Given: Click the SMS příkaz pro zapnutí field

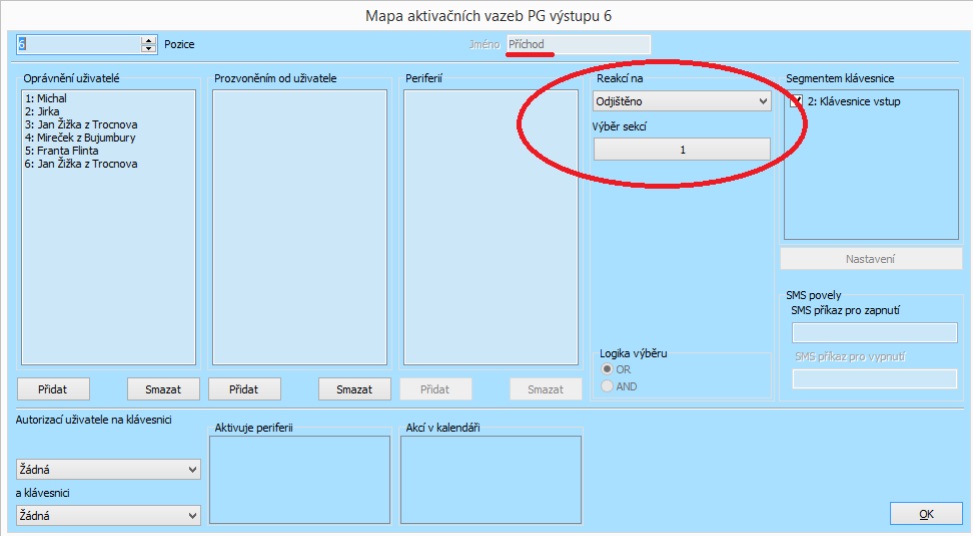Looking at the screenshot, I should (874, 333).
